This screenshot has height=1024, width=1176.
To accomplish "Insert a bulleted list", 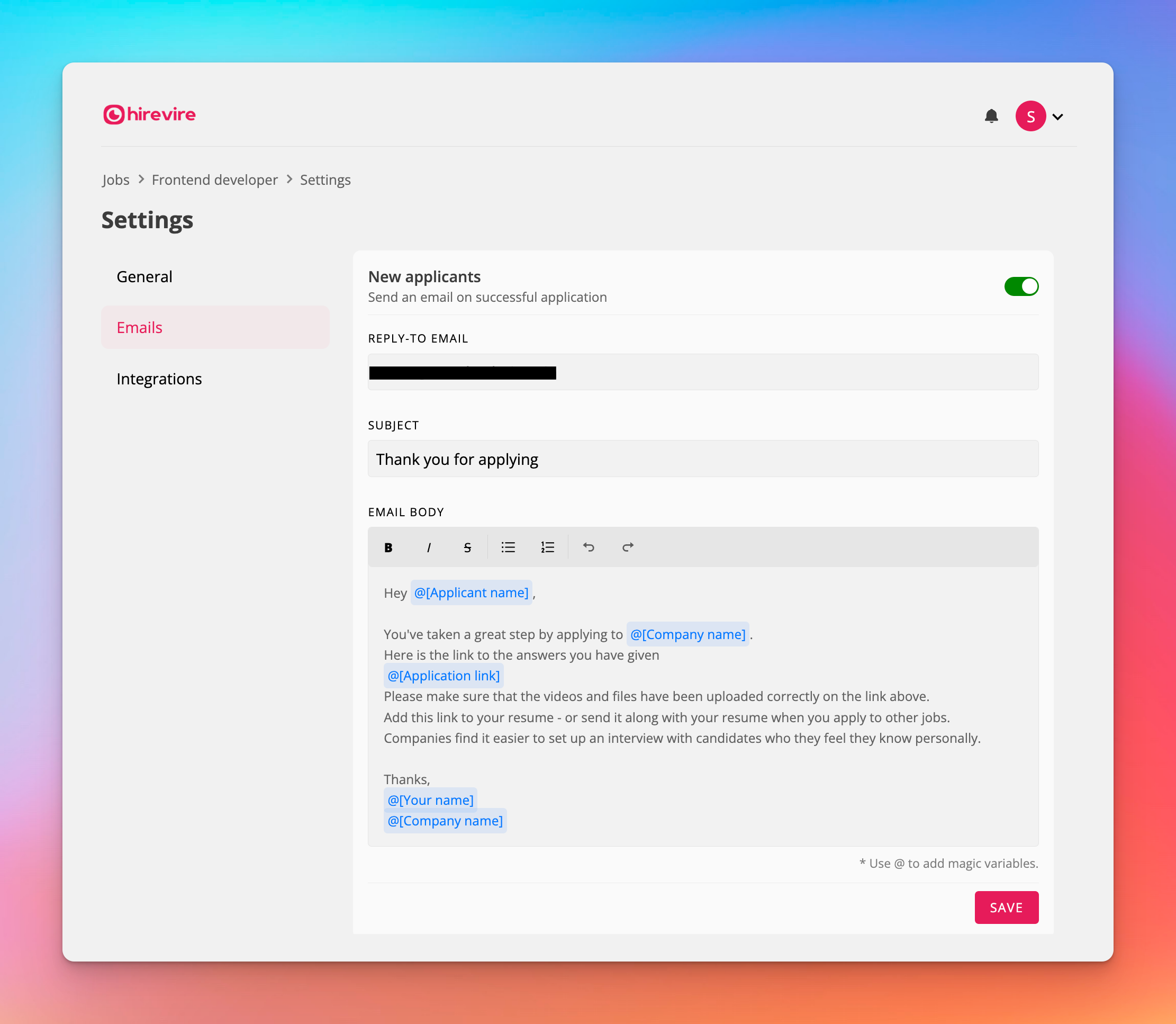I will pos(508,547).
